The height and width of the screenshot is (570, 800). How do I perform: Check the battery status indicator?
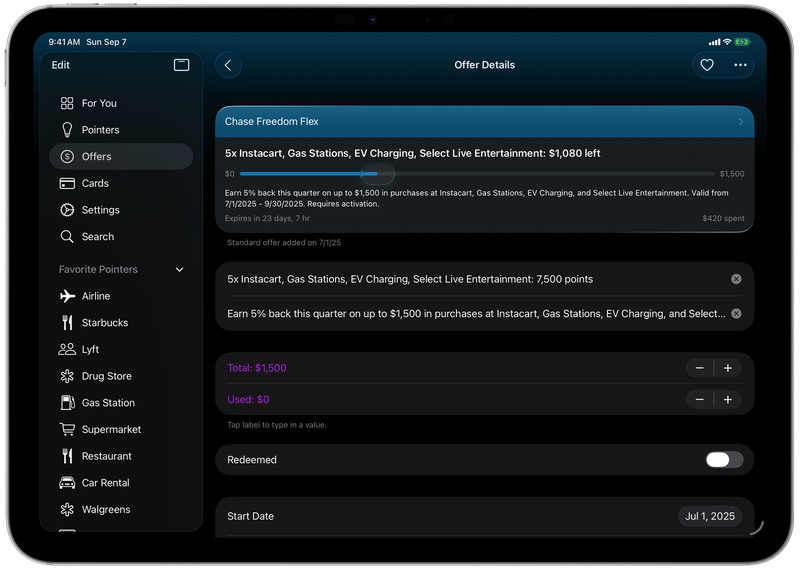click(742, 42)
